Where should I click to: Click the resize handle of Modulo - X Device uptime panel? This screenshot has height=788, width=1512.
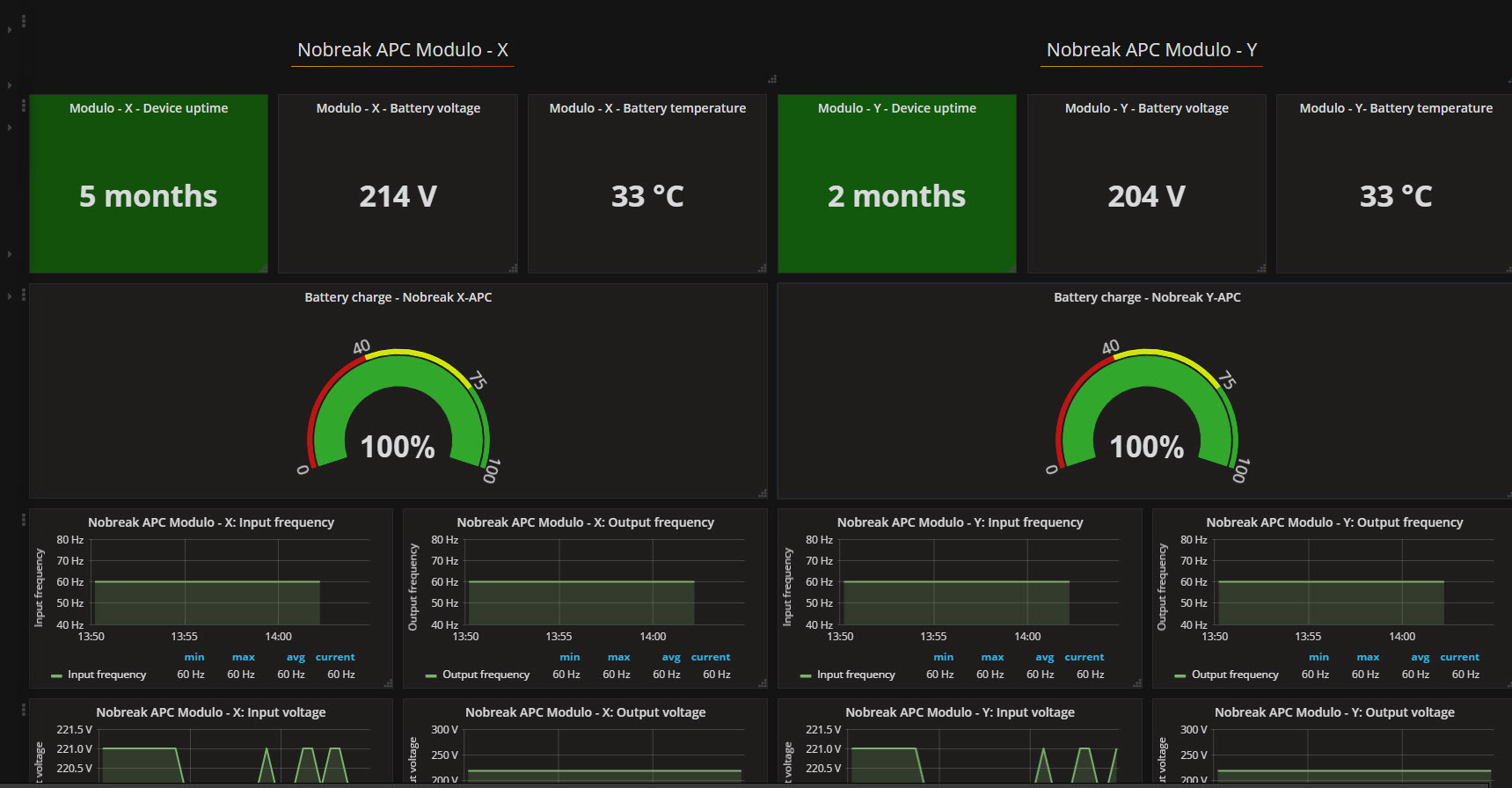[263, 268]
